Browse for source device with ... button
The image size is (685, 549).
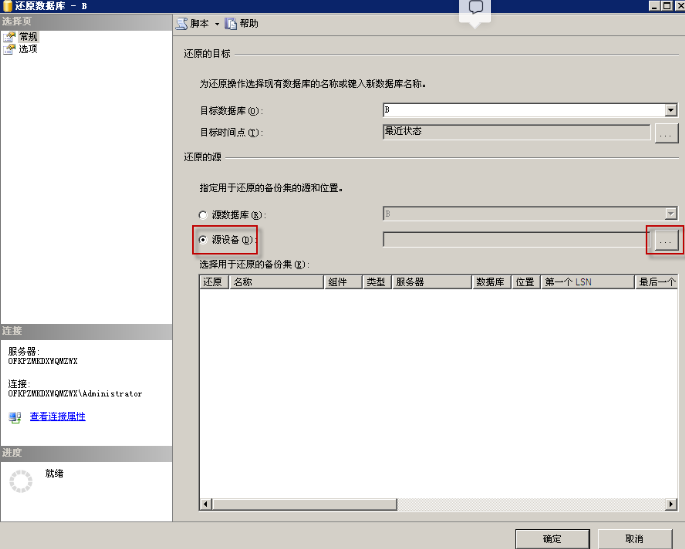[x=665, y=240]
